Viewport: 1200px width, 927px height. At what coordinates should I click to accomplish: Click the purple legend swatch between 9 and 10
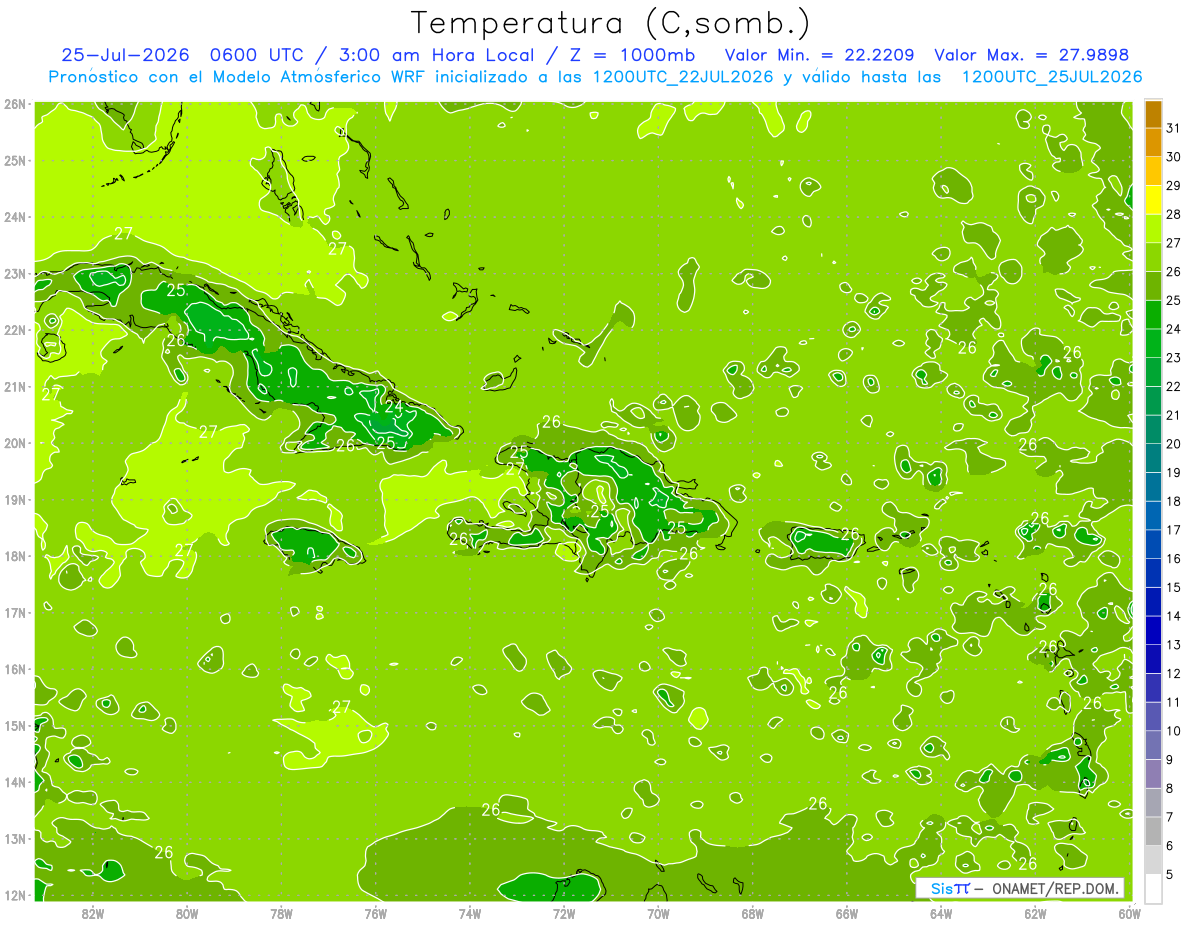click(x=1153, y=745)
